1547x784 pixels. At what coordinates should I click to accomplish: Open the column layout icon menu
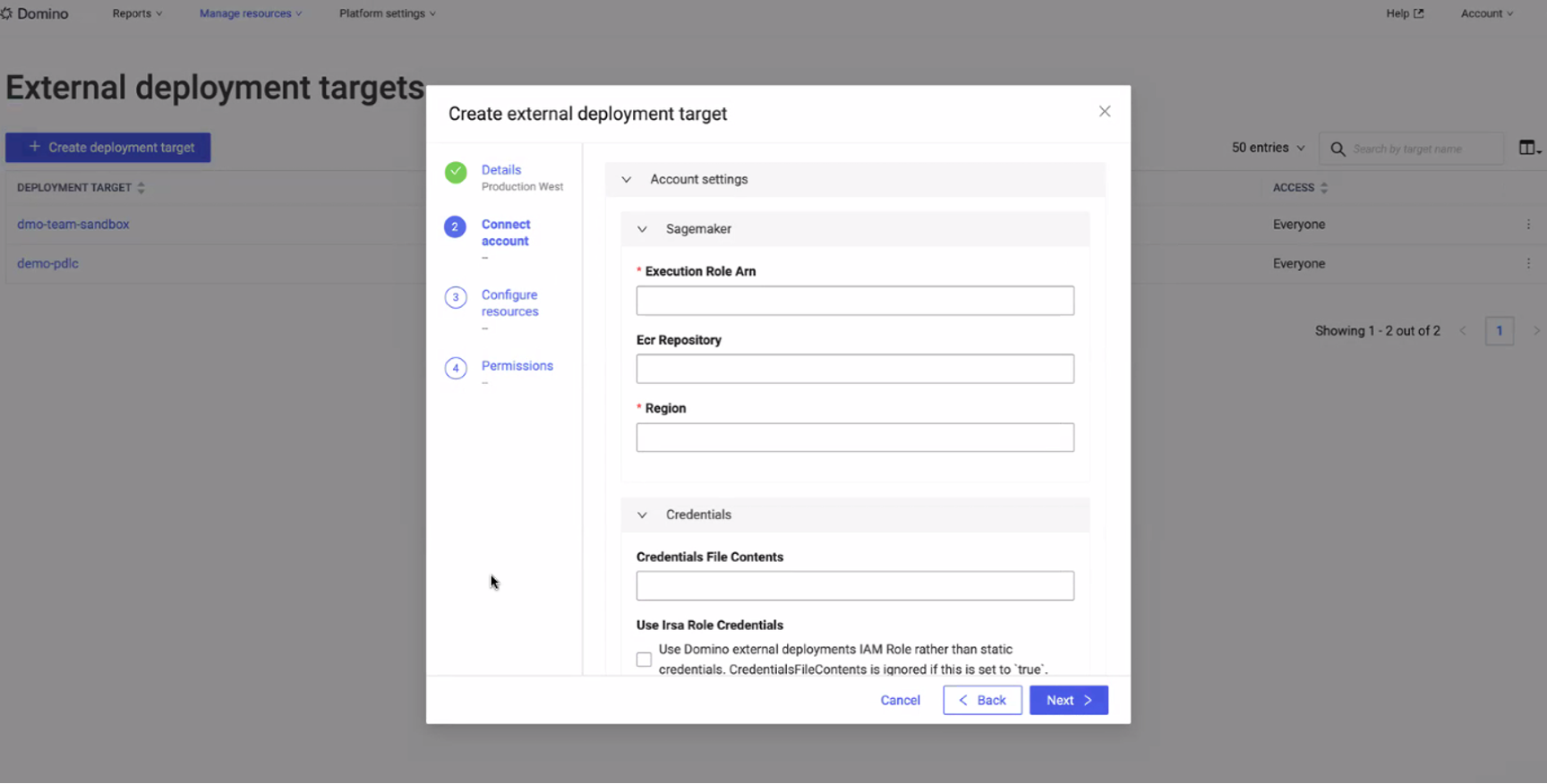coord(1529,148)
